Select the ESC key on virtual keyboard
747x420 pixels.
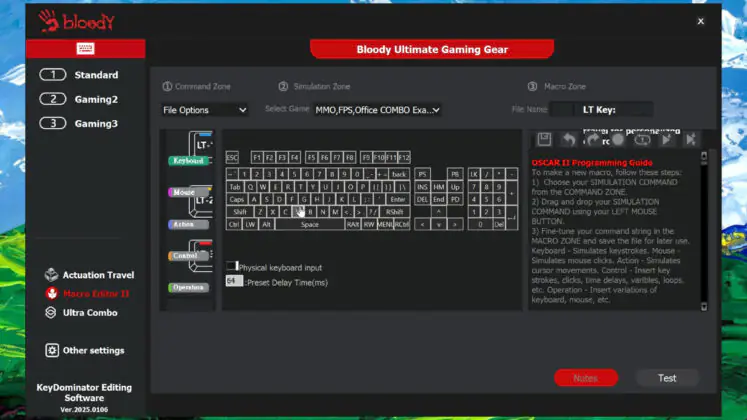232,158
